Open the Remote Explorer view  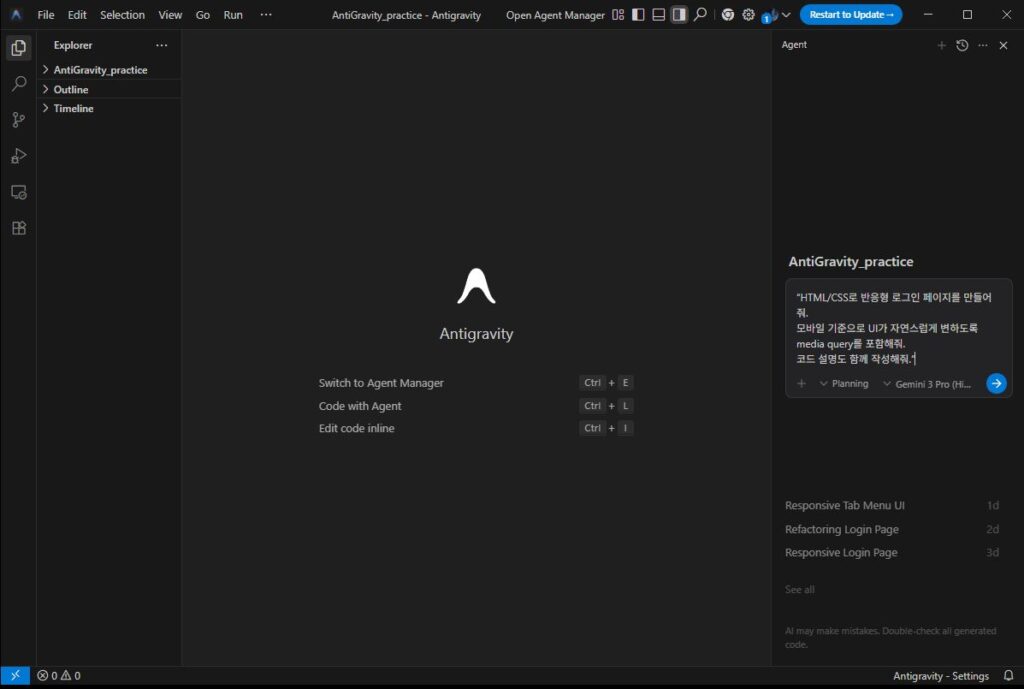[18, 192]
